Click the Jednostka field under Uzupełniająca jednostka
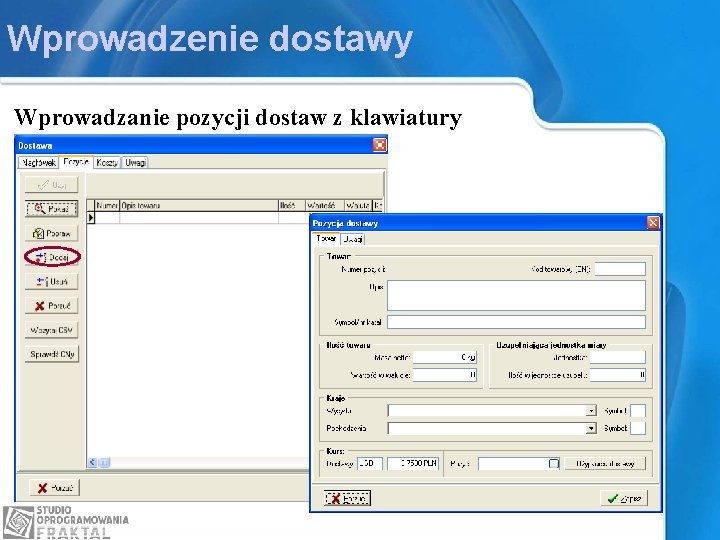This screenshot has height=540, width=720. 618,357
